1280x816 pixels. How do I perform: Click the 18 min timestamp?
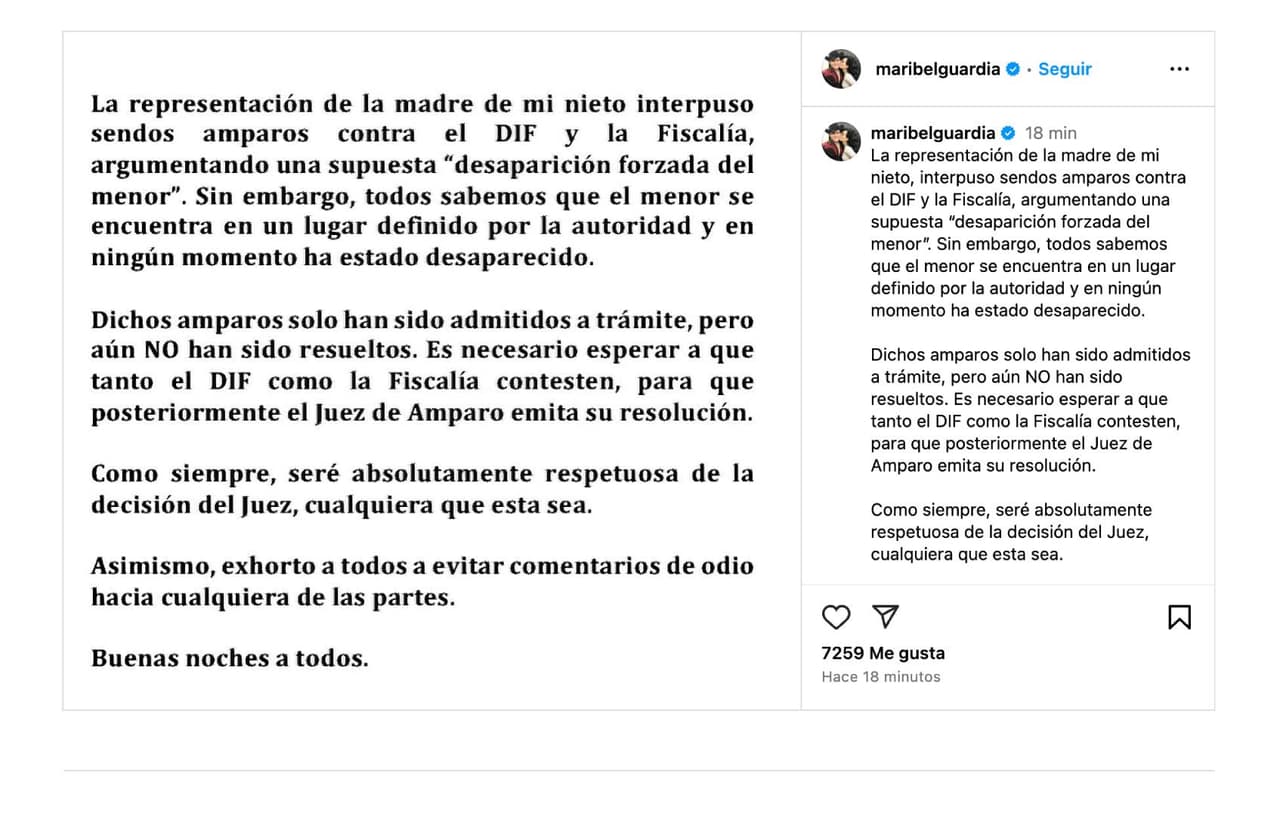tap(1051, 133)
